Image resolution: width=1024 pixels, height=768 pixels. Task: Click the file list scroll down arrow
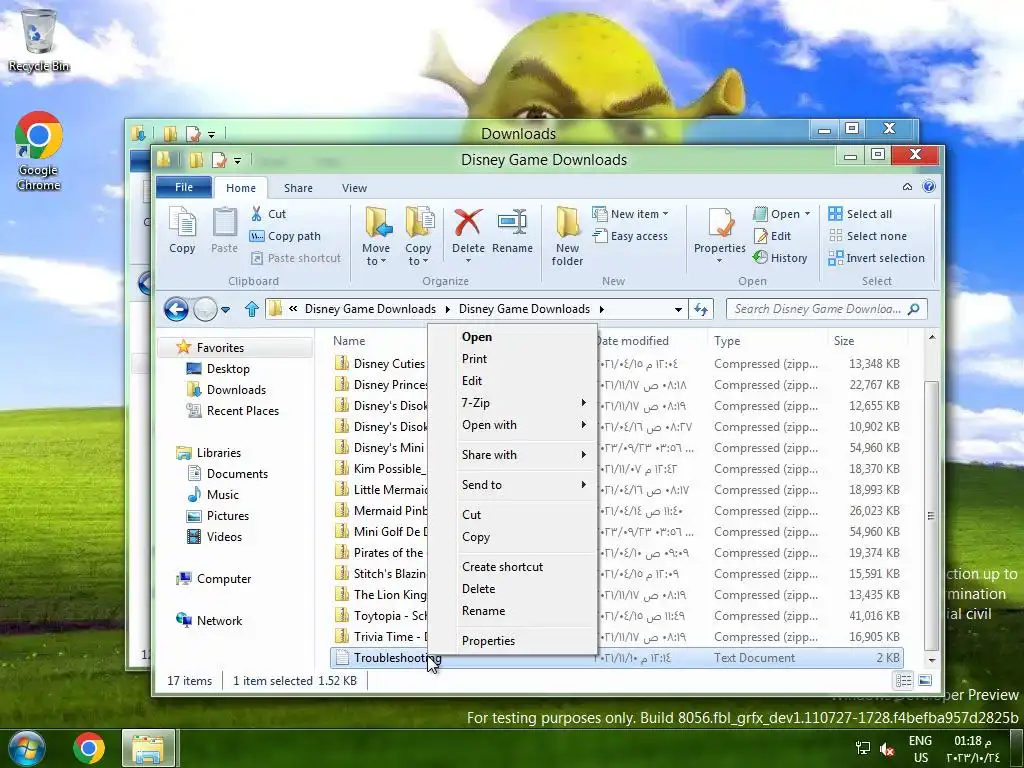932,660
